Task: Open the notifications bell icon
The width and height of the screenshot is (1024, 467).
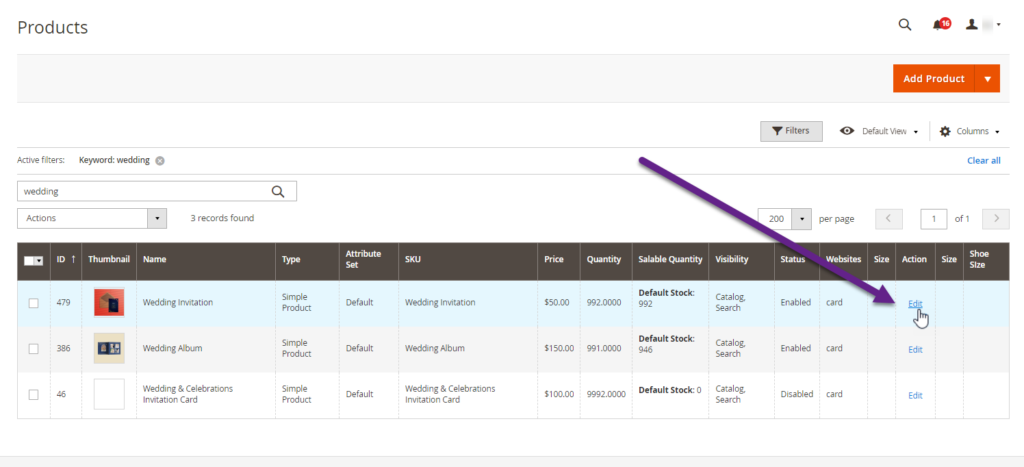Action: coord(938,25)
